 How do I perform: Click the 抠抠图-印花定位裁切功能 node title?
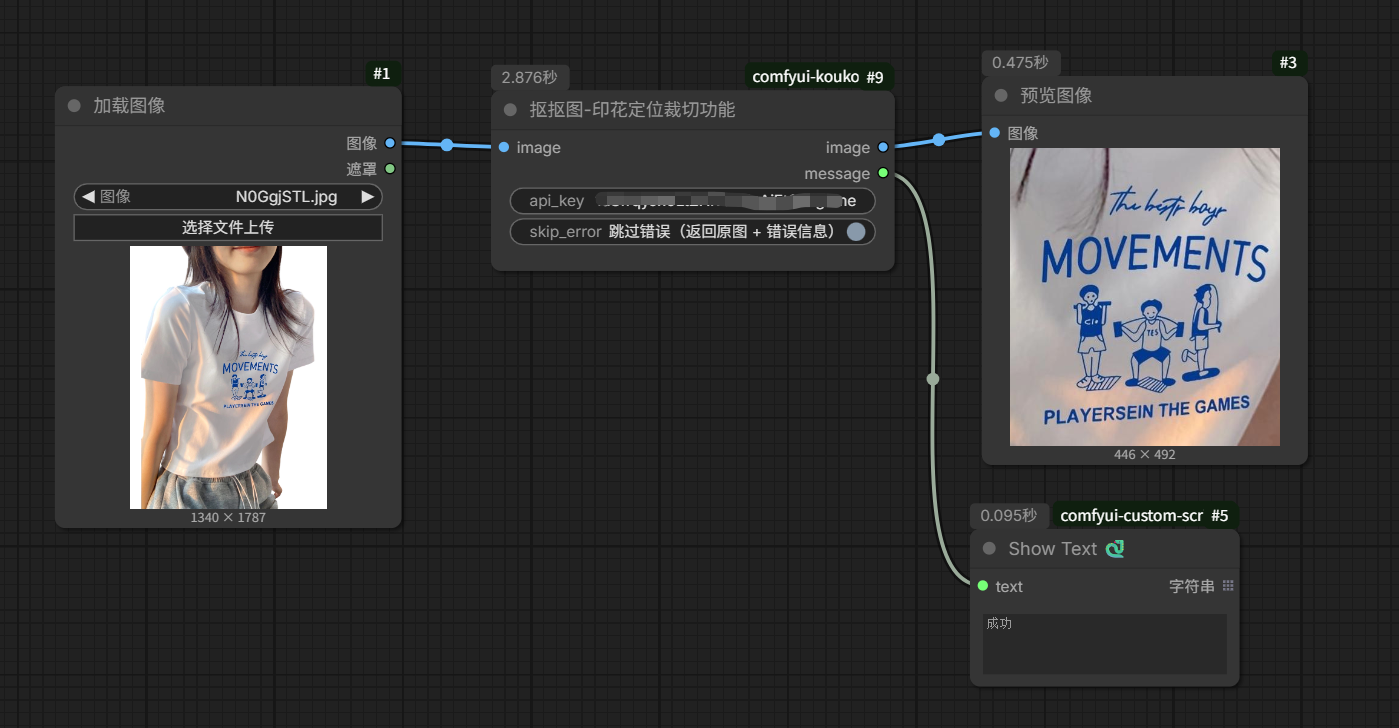[x=633, y=110]
